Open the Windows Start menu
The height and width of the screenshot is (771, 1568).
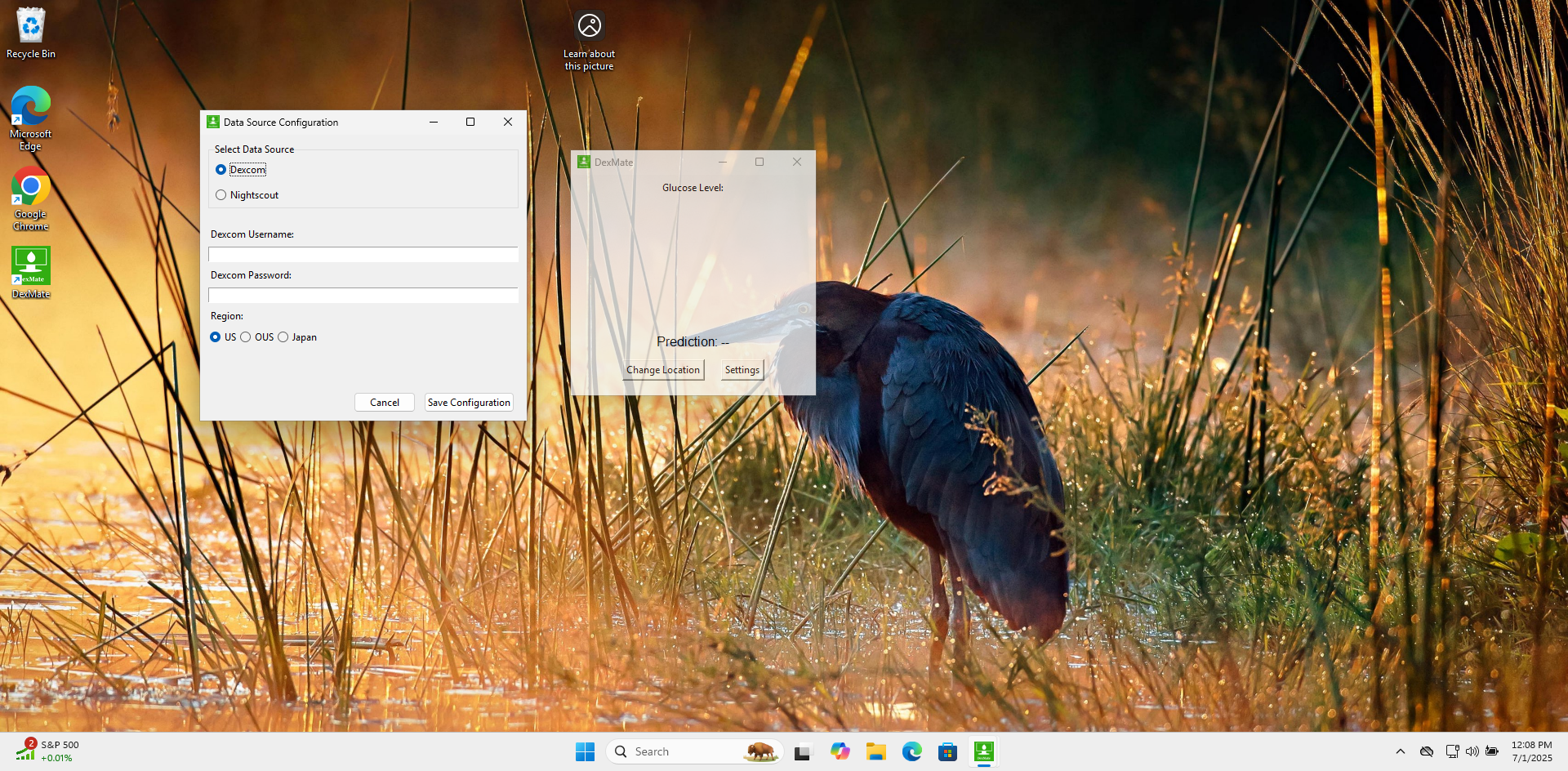[586, 751]
